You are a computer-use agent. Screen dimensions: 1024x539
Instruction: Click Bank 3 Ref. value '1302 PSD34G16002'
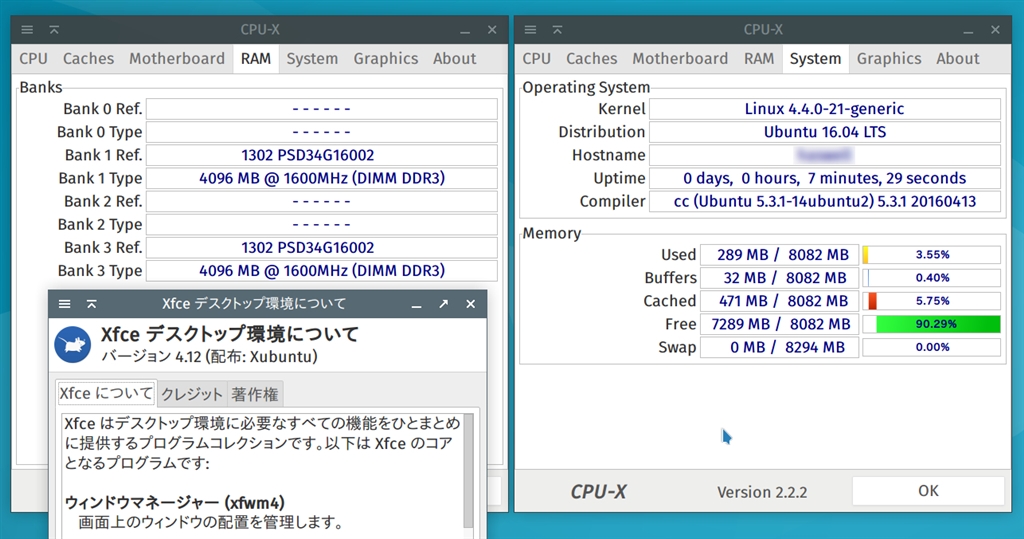pyautogui.click(x=321, y=248)
